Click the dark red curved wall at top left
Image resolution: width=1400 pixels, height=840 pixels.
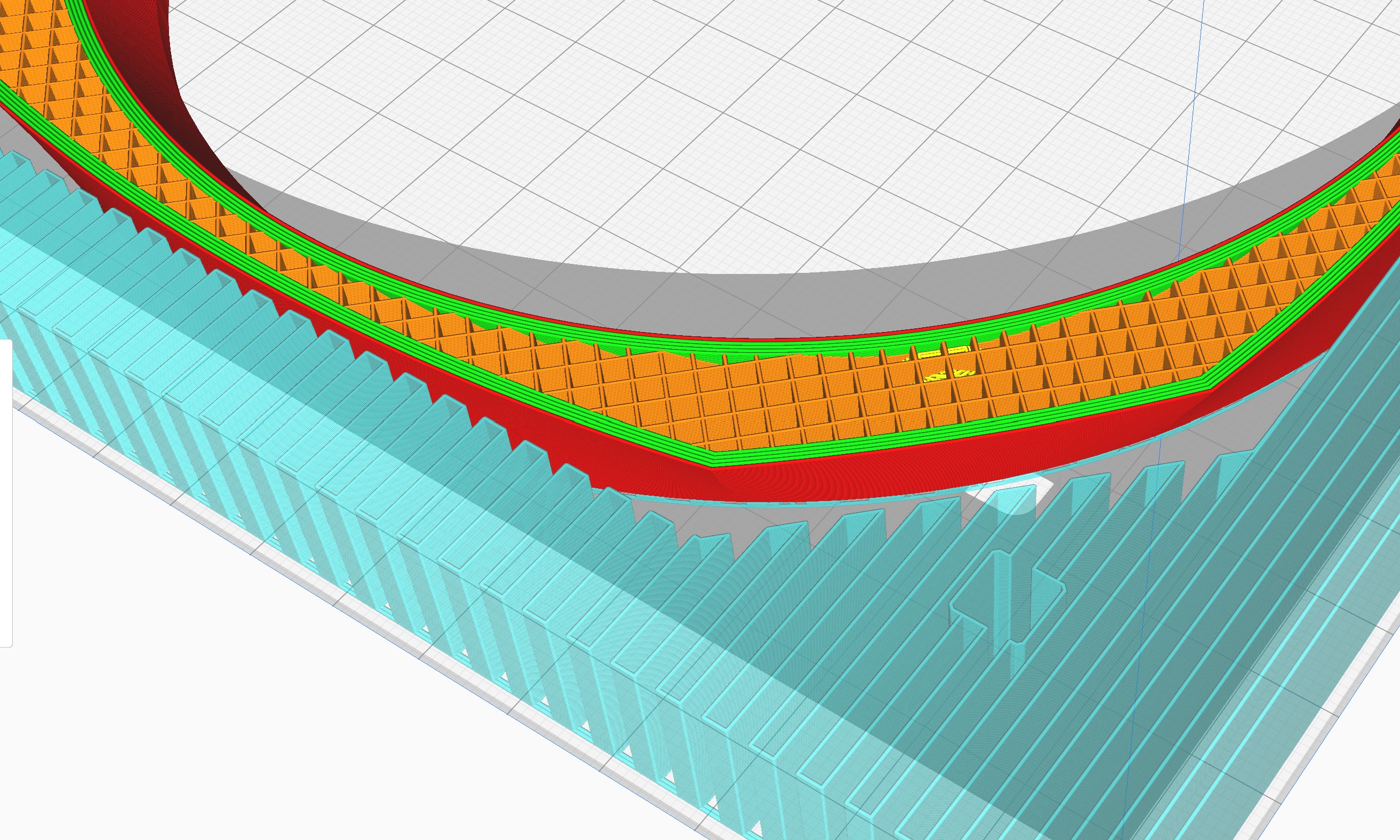pos(141,56)
